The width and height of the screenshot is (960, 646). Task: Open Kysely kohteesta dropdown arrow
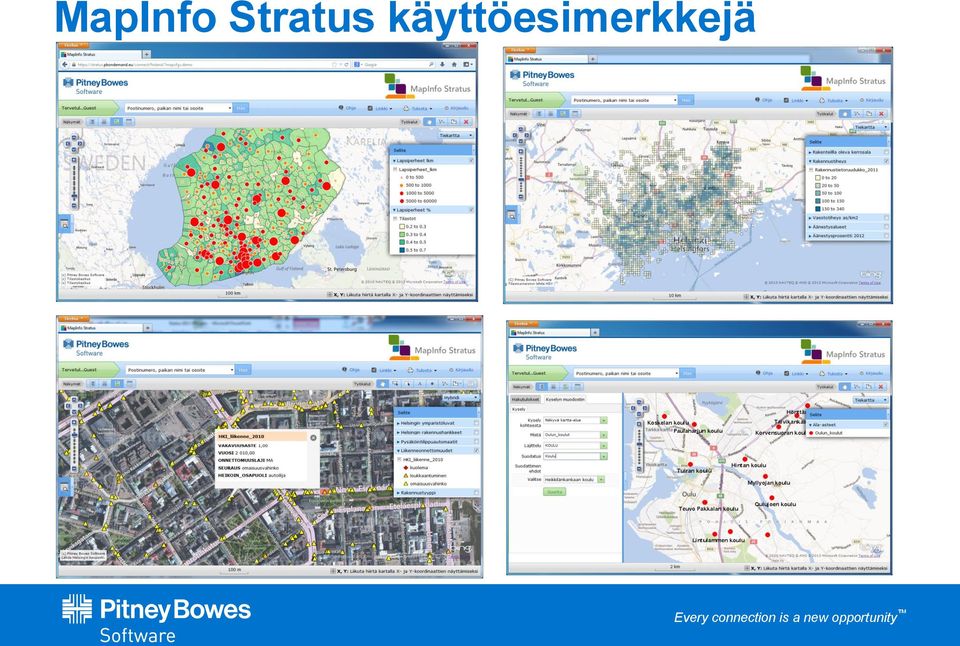click(x=604, y=421)
